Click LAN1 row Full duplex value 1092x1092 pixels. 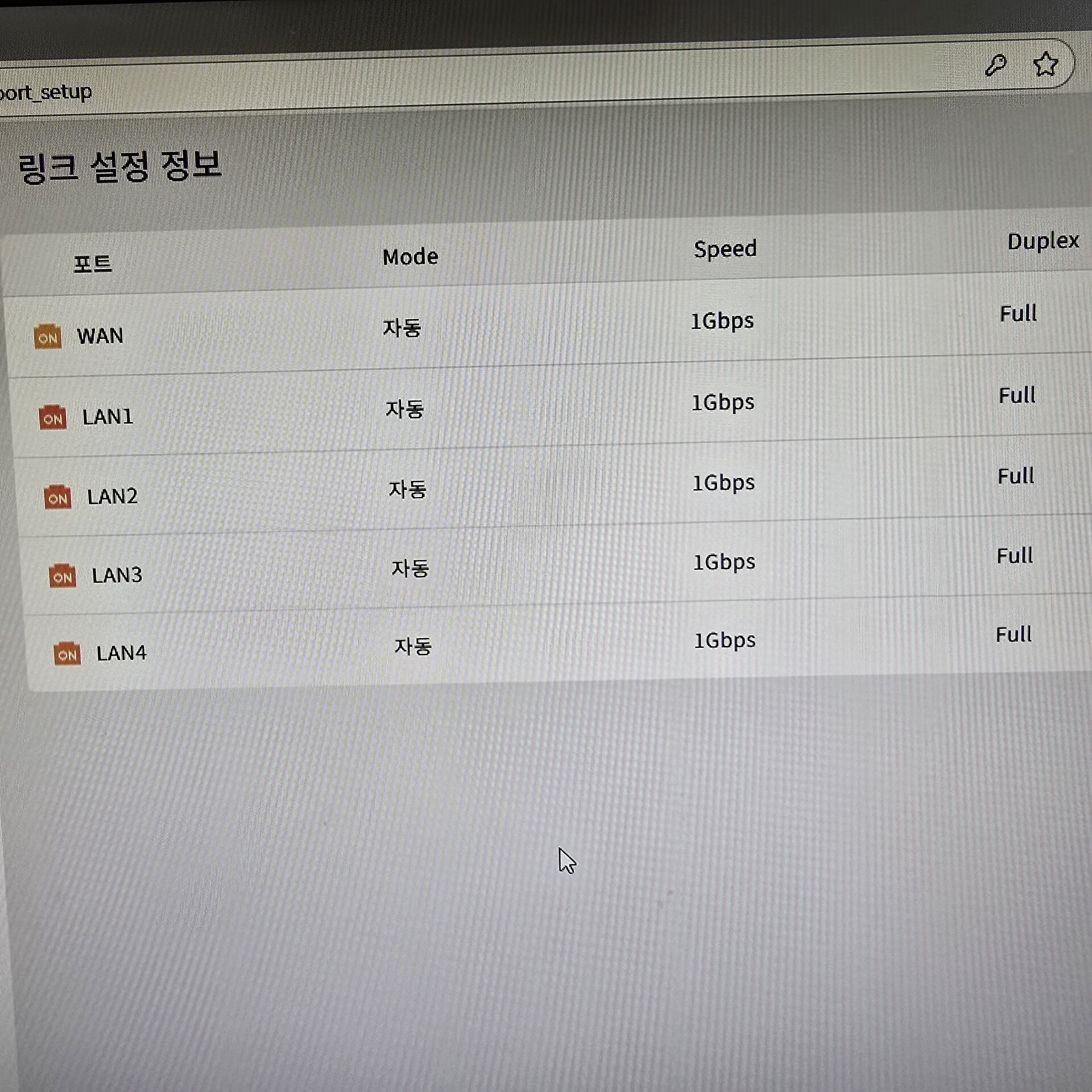point(1017,395)
